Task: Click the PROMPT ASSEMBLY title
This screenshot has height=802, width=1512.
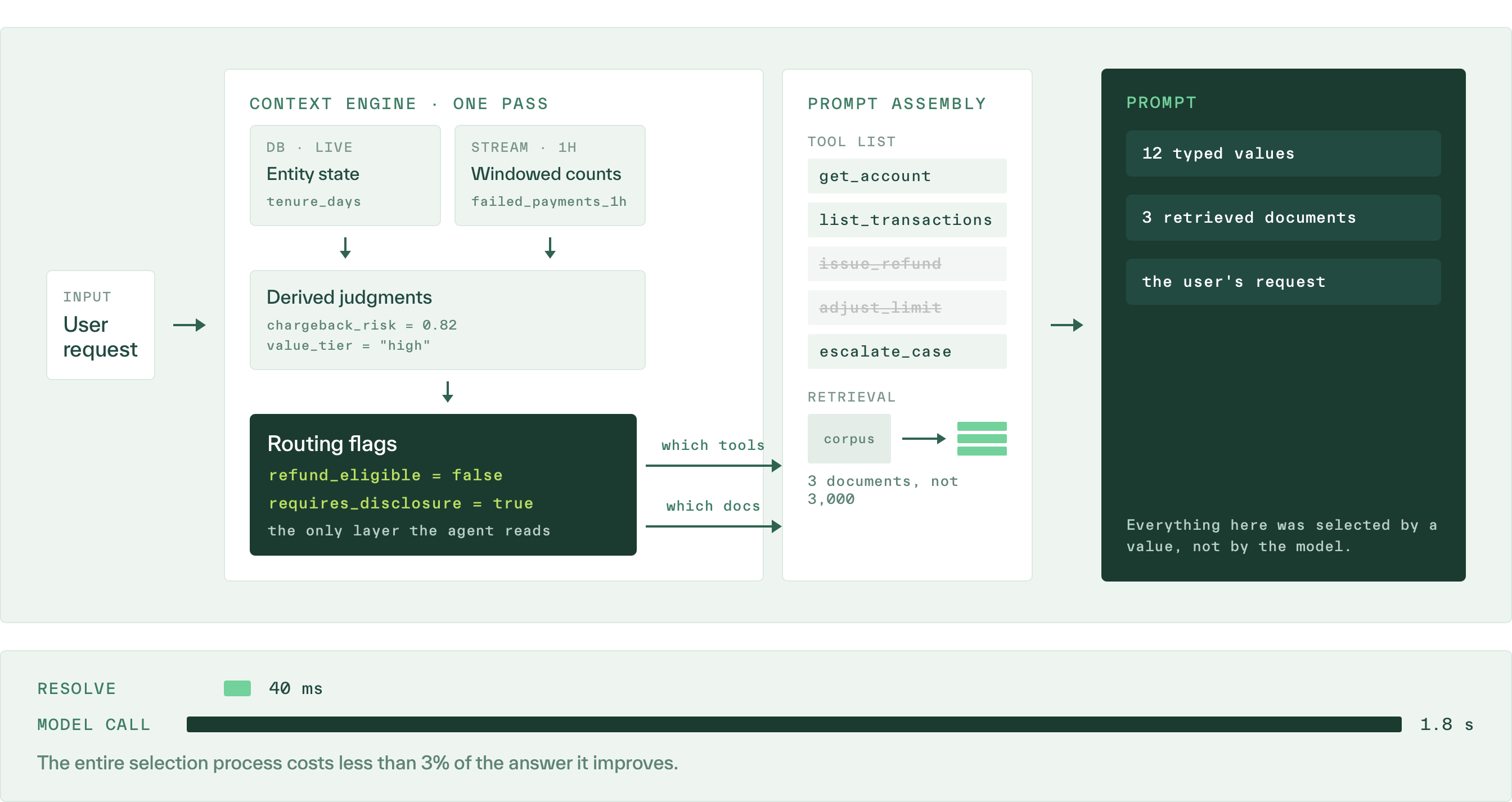Action: pyautogui.click(x=897, y=104)
